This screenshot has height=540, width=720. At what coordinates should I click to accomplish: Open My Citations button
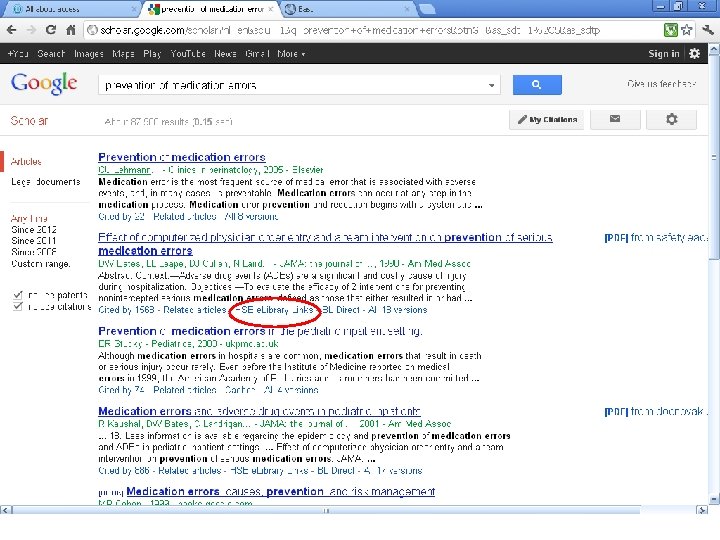point(546,119)
